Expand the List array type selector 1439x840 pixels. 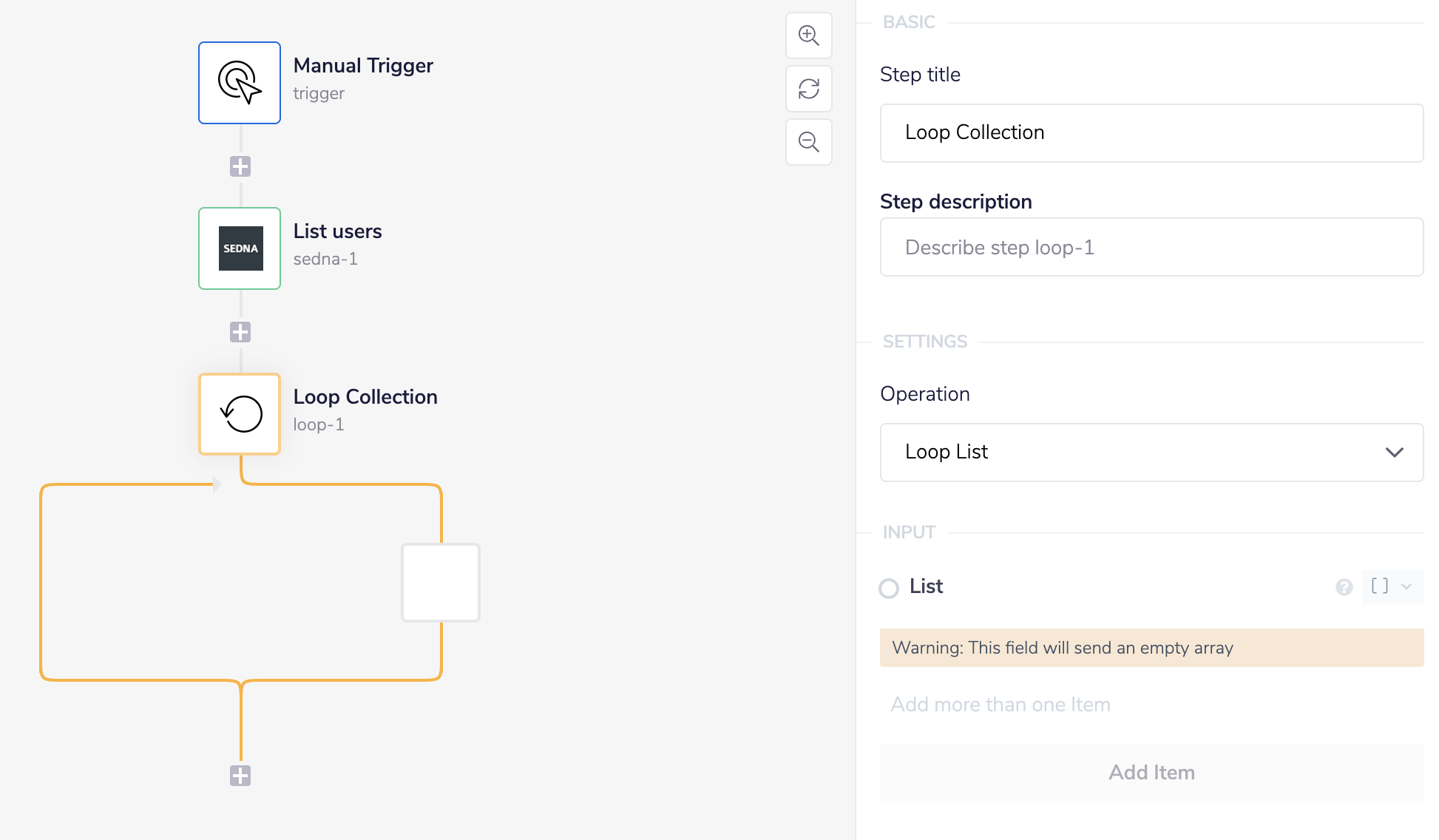coord(1392,587)
